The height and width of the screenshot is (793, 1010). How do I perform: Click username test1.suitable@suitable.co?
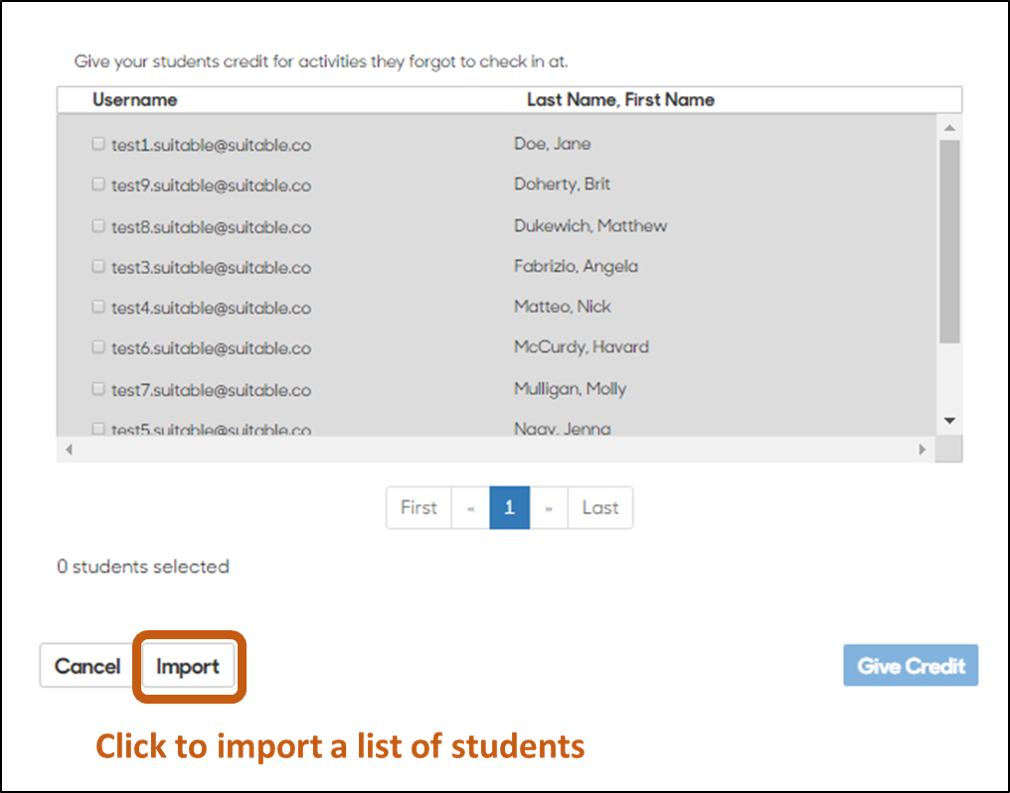coord(211,146)
